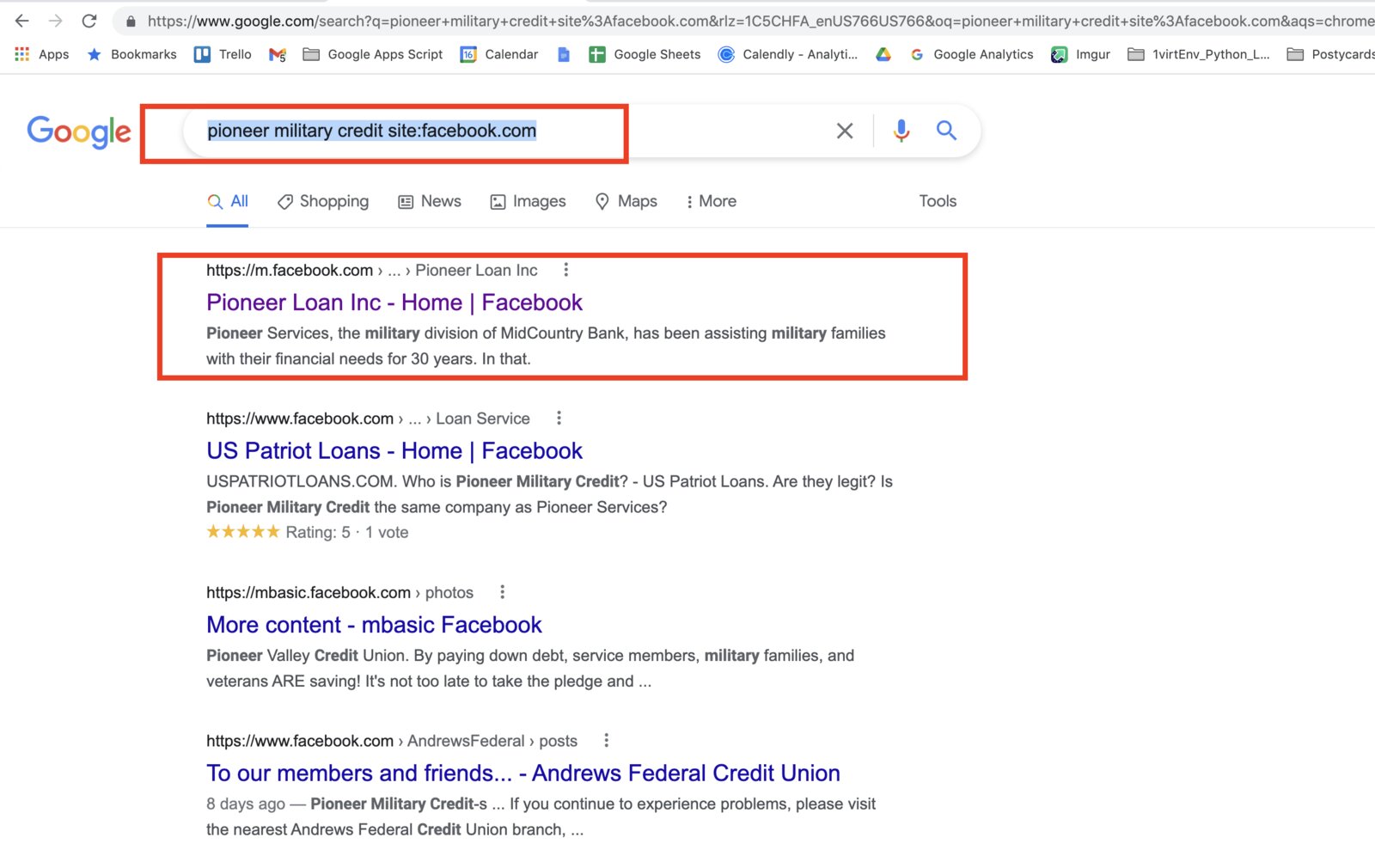This screenshot has height=868, width=1375.
Task: Open the 1virtEnv_Python folder bookmark
Action: pos(1199,54)
